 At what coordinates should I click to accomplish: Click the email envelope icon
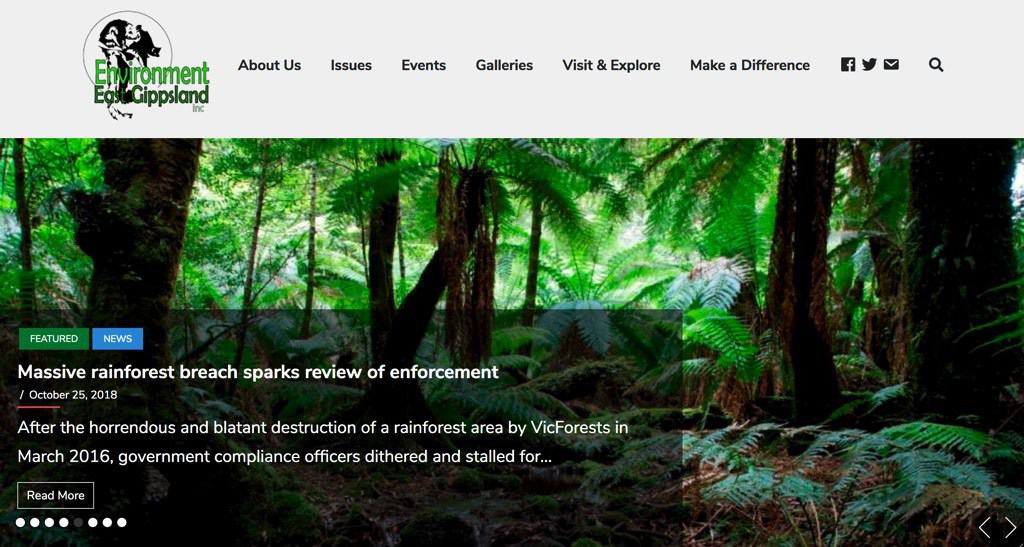891,65
